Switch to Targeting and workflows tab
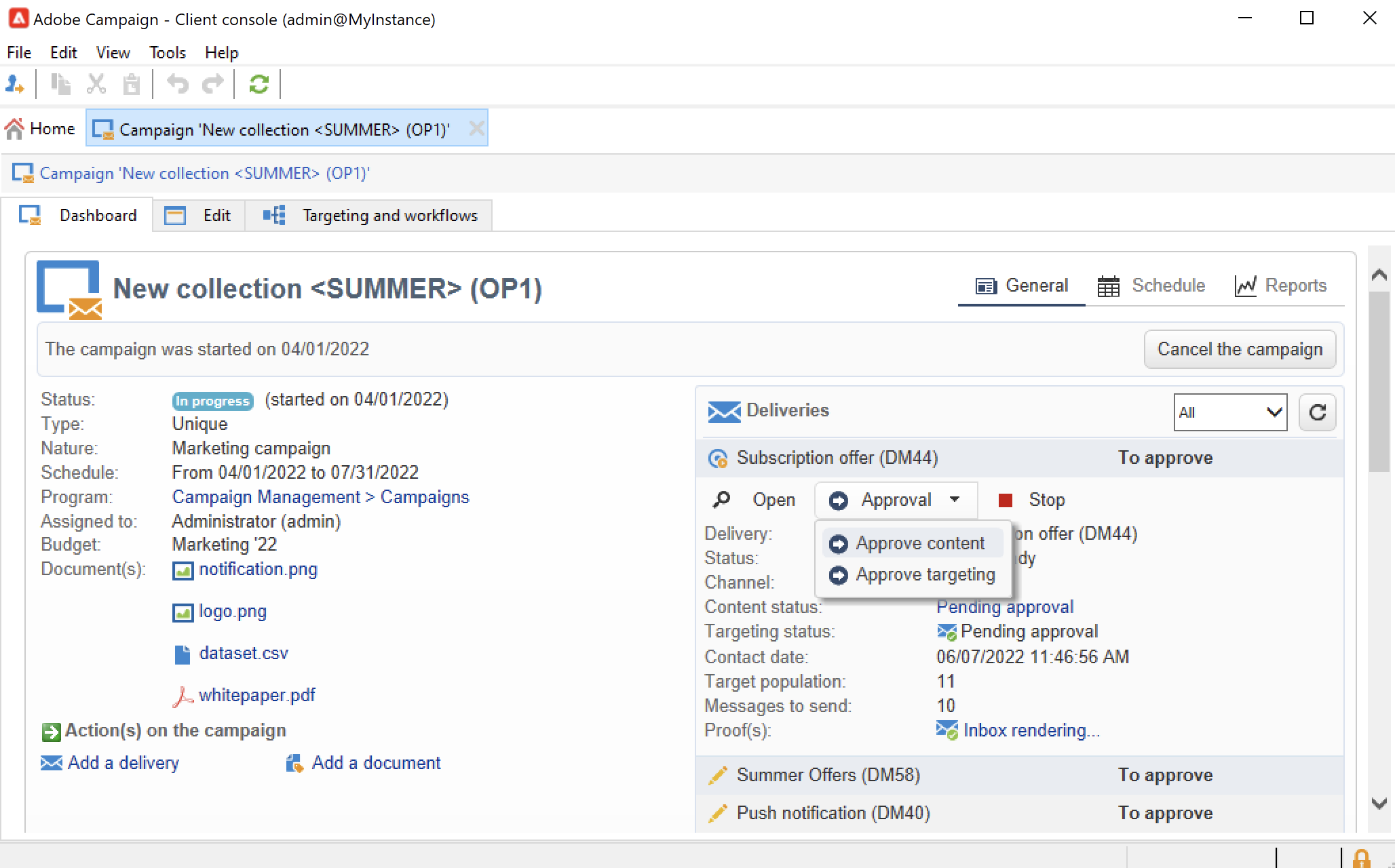The width and height of the screenshot is (1395, 868). pyautogui.click(x=389, y=216)
